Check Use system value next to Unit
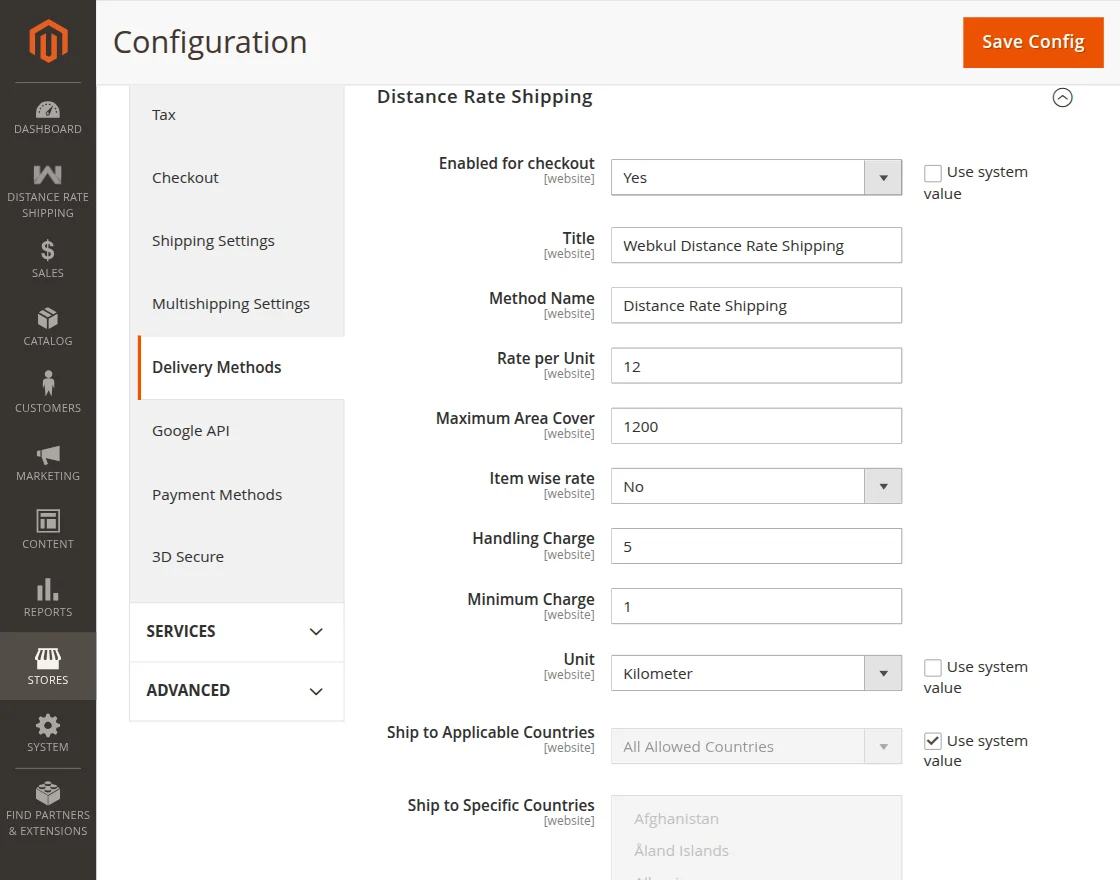Image resolution: width=1120 pixels, height=880 pixels. (932, 667)
